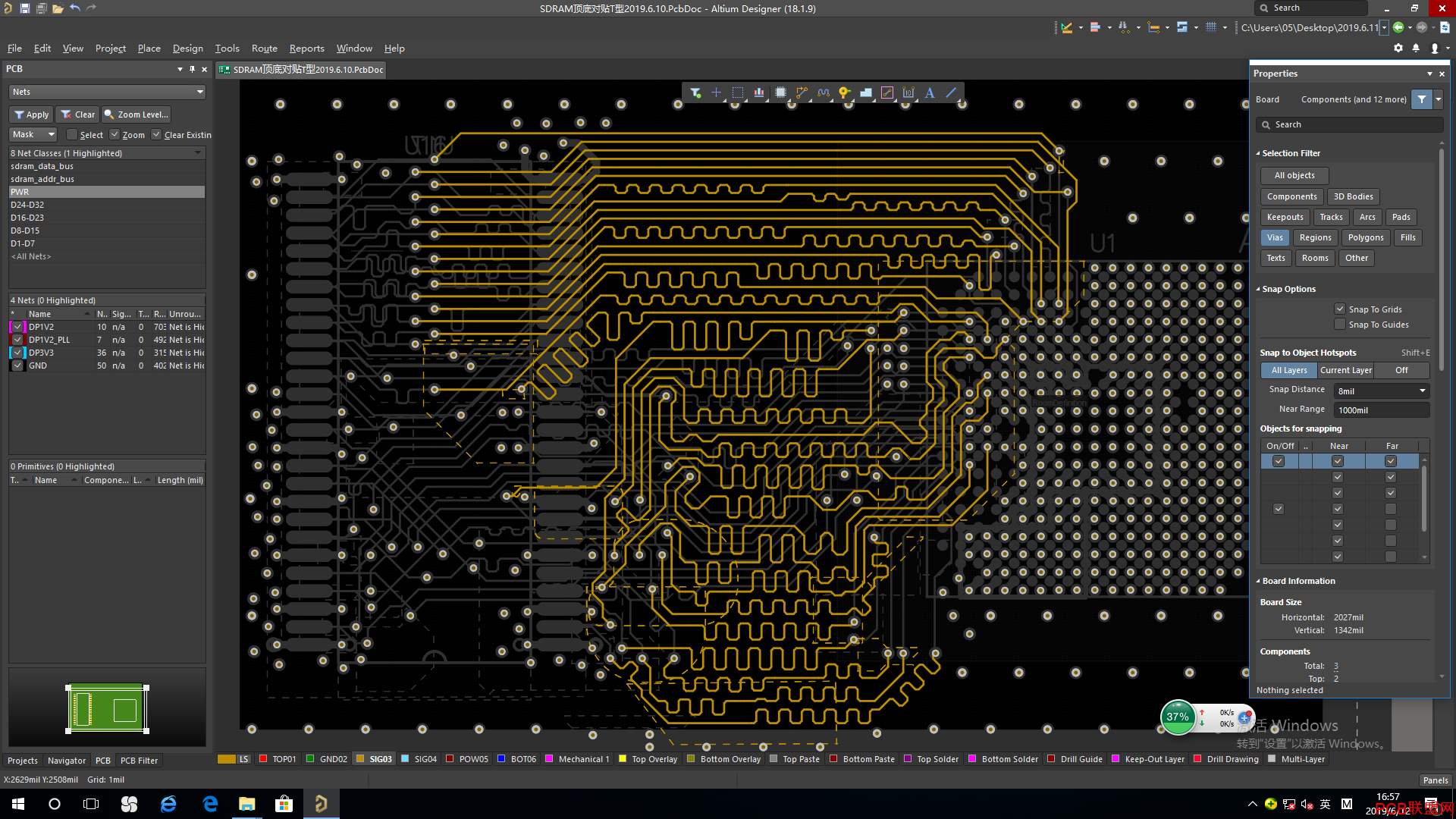Select the move objects cross tool

[x=716, y=93]
